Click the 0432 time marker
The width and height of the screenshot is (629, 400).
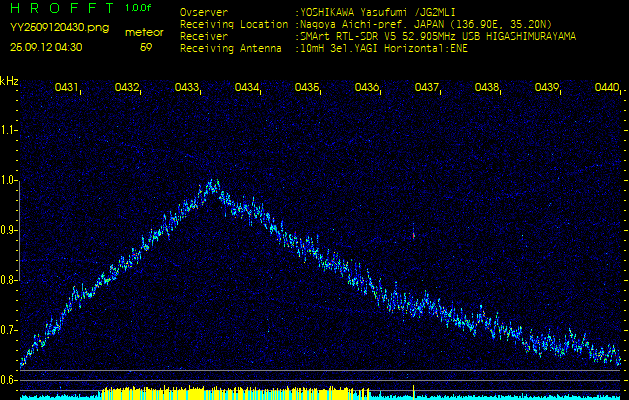pyautogui.click(x=127, y=88)
